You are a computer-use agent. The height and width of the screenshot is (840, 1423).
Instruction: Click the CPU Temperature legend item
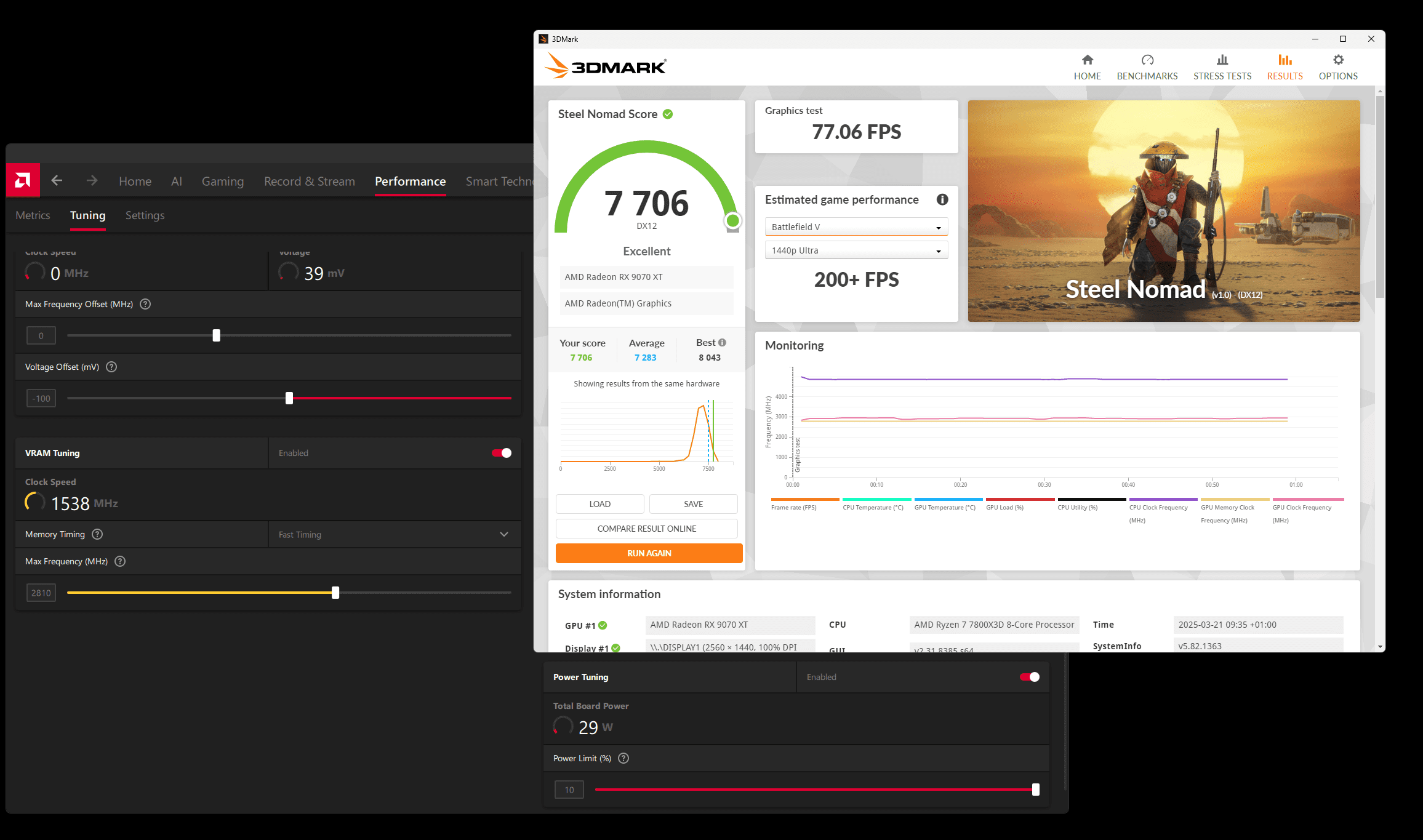(x=876, y=504)
